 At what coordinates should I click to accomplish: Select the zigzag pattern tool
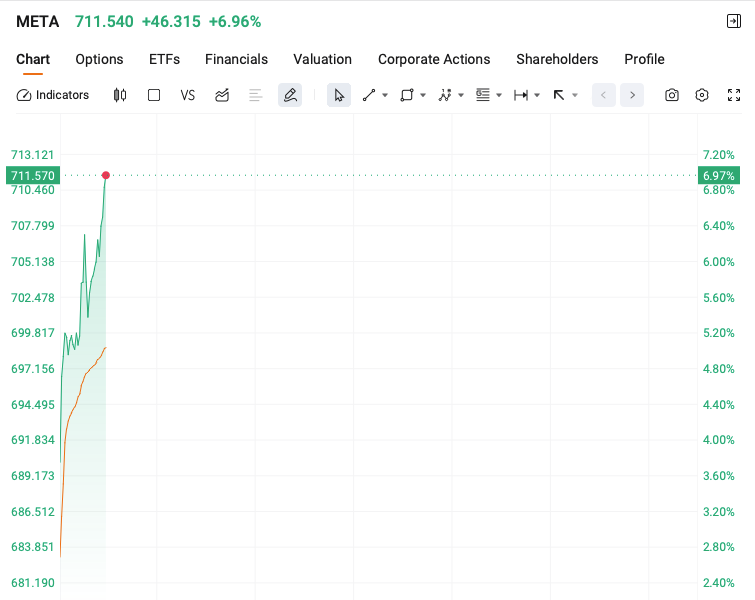click(x=445, y=95)
